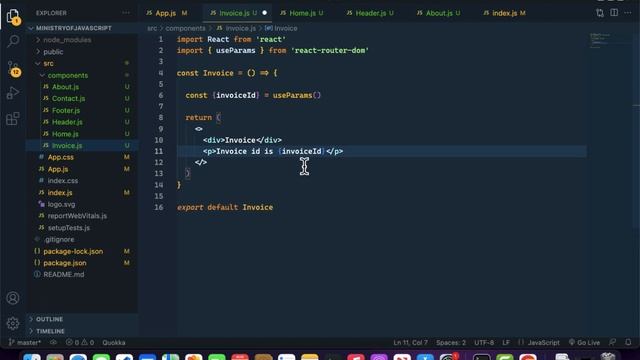
Task: Open the Extensions view
Action: (13, 119)
